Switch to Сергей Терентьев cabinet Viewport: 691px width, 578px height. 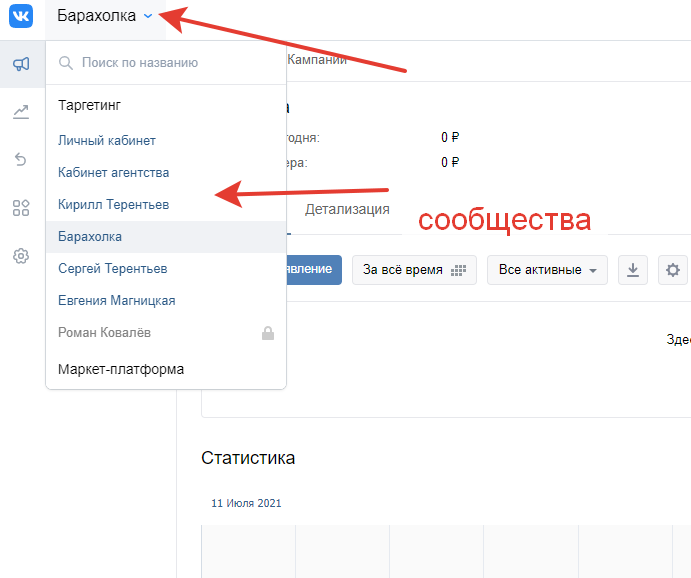click(x=166, y=269)
